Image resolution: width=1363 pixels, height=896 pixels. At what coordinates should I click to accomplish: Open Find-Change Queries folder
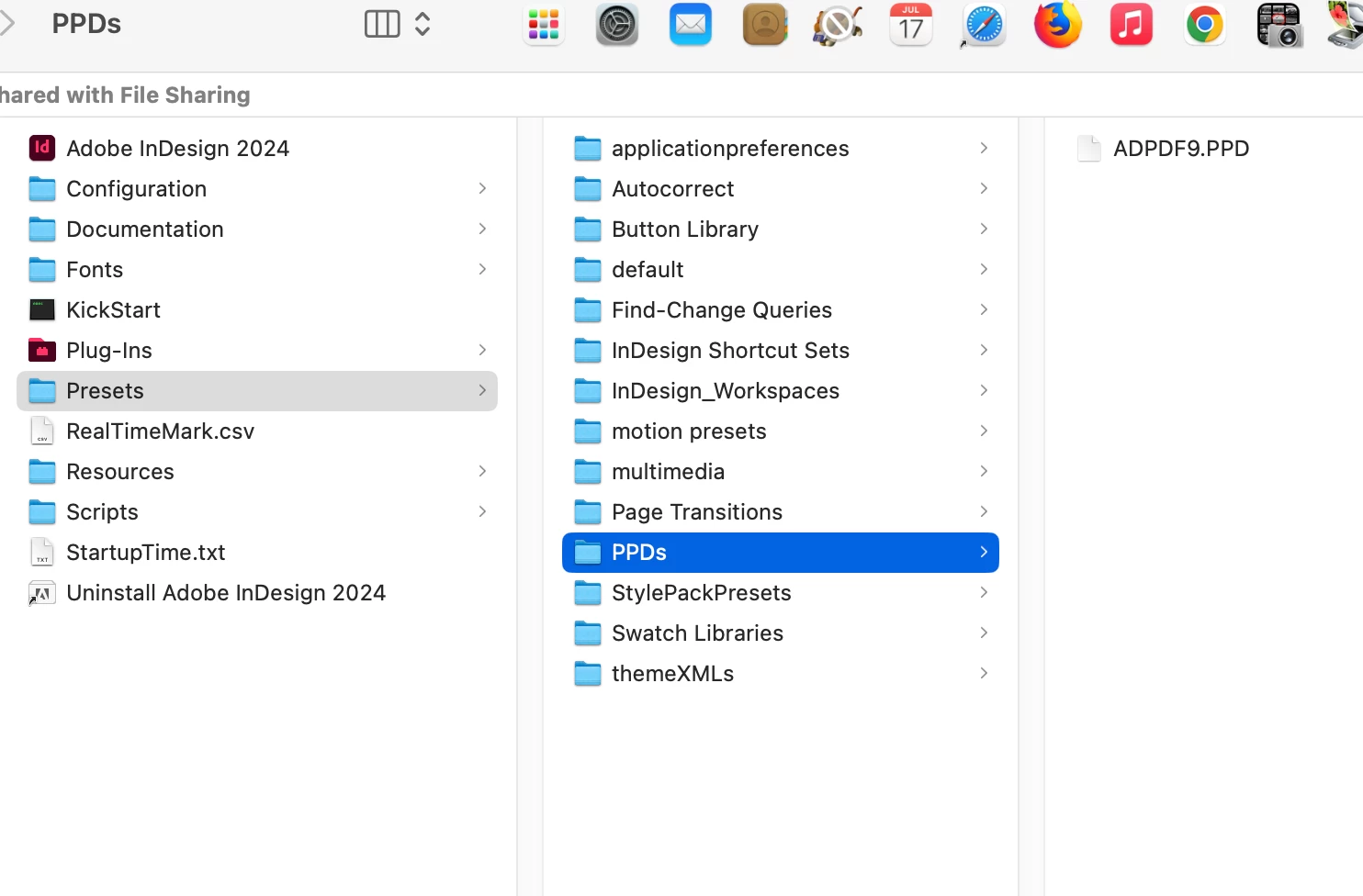pos(781,310)
